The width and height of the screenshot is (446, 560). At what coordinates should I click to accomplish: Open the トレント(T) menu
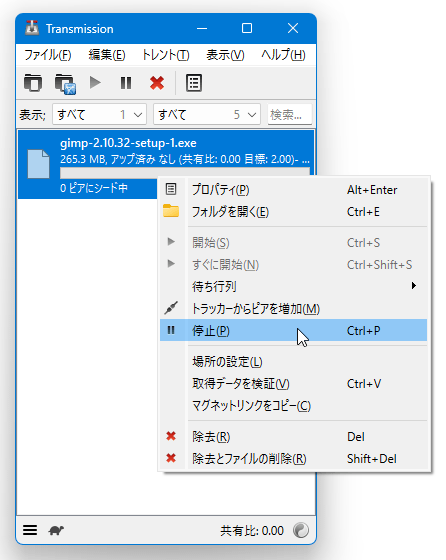[165, 55]
